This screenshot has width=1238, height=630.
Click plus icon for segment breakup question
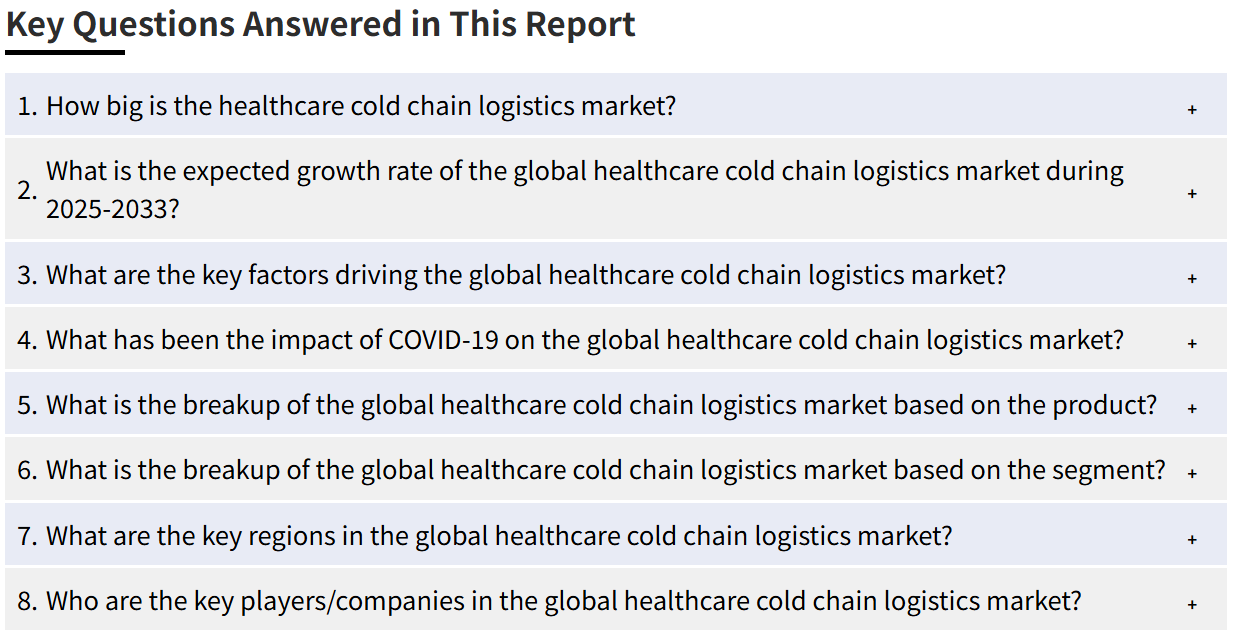click(1192, 473)
